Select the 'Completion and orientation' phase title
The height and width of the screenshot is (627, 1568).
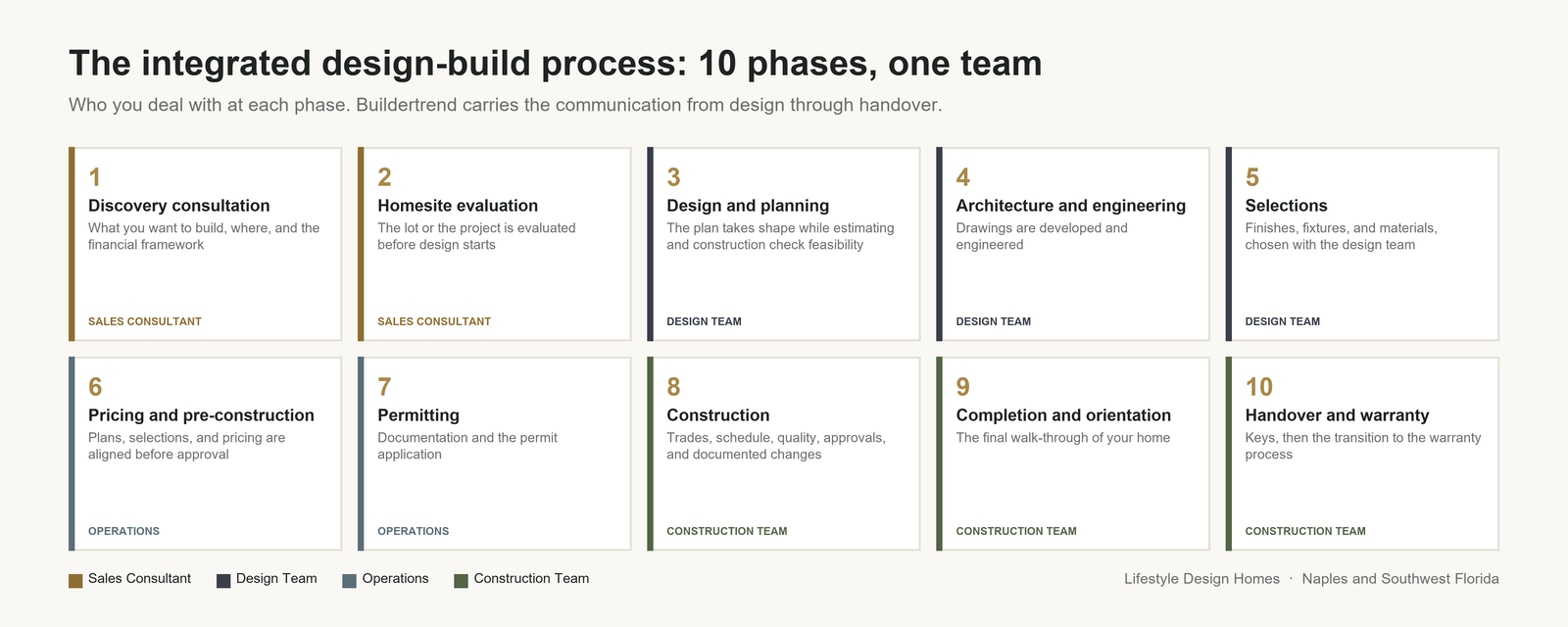1063,415
